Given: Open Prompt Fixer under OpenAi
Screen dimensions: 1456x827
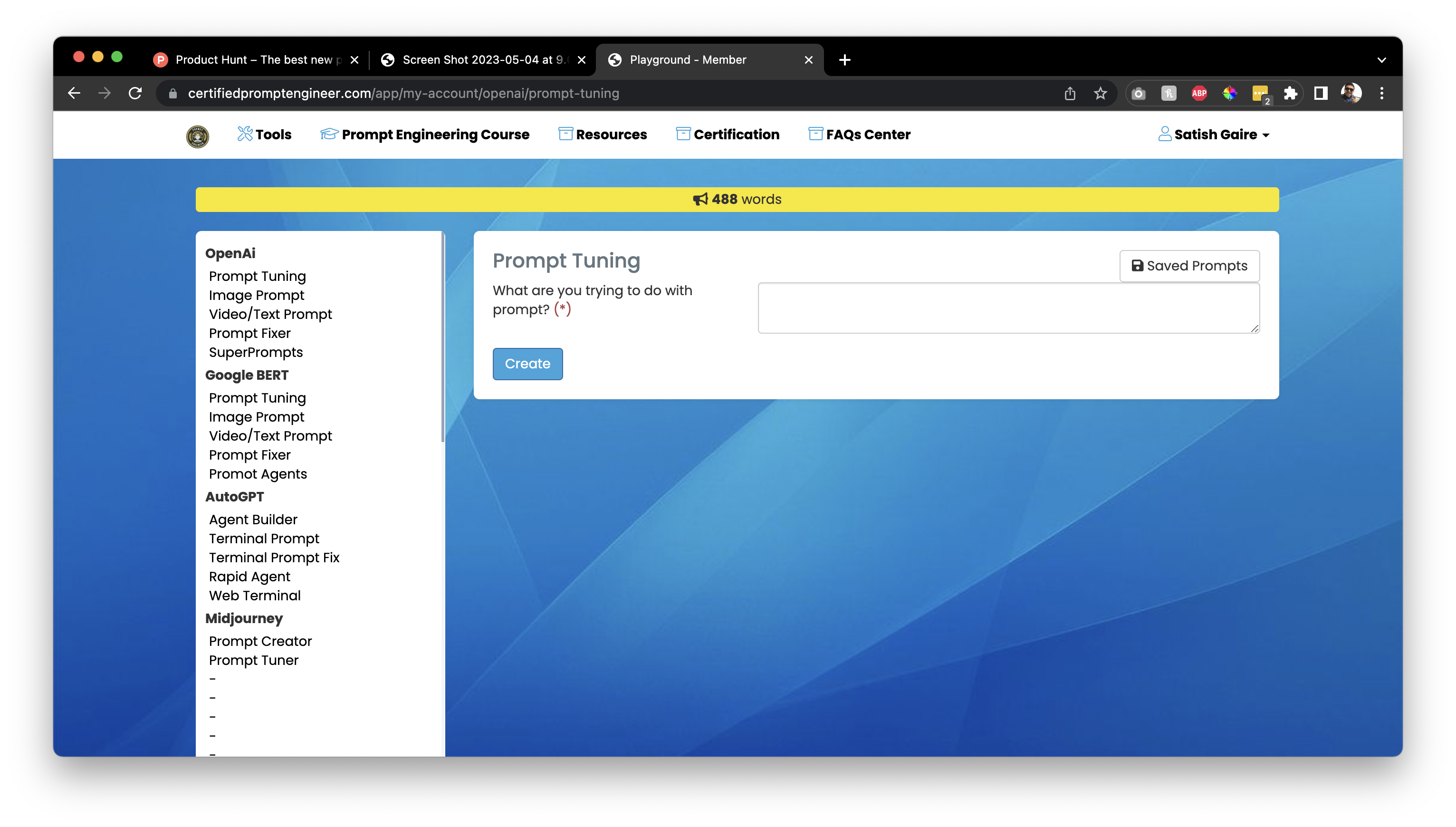Looking at the screenshot, I should point(249,333).
